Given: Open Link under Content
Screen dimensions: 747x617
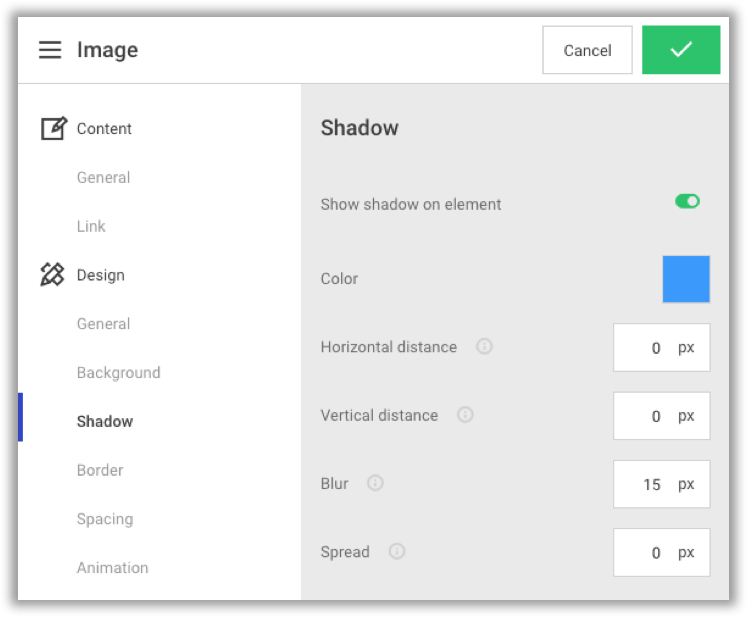Looking at the screenshot, I should 91,226.
